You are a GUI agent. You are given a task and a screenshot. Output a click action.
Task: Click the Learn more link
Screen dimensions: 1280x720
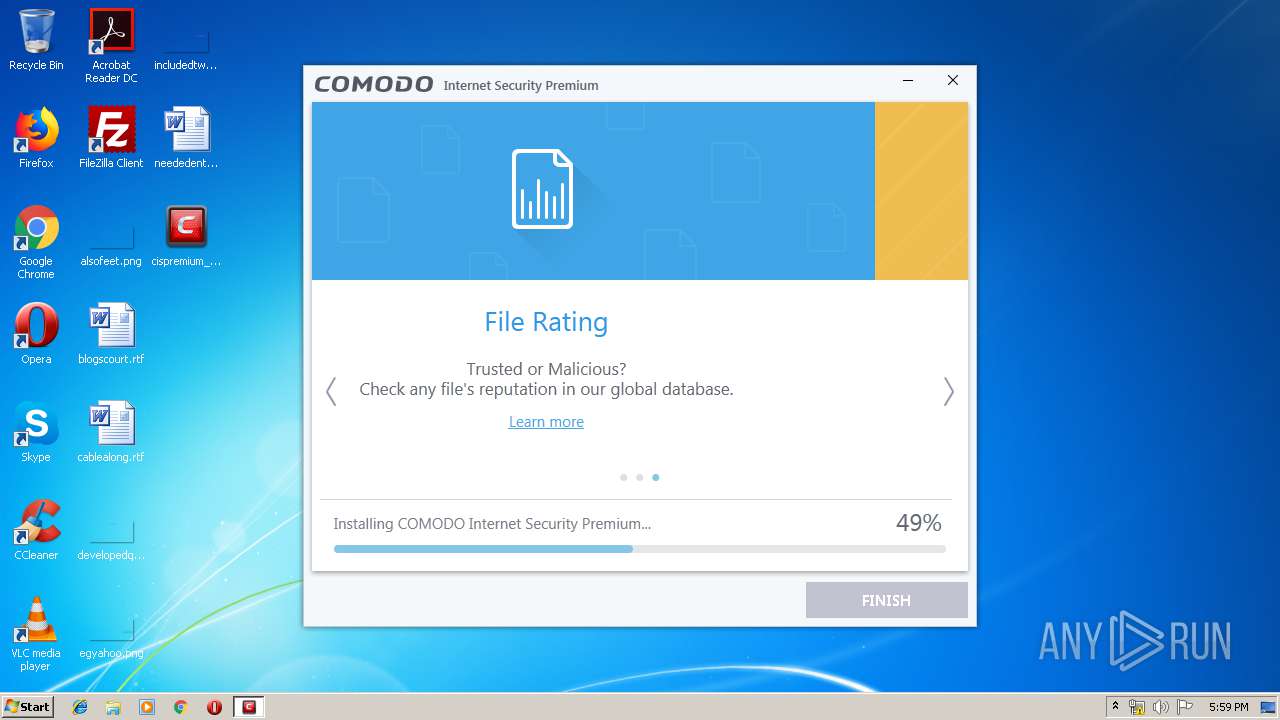[546, 422]
